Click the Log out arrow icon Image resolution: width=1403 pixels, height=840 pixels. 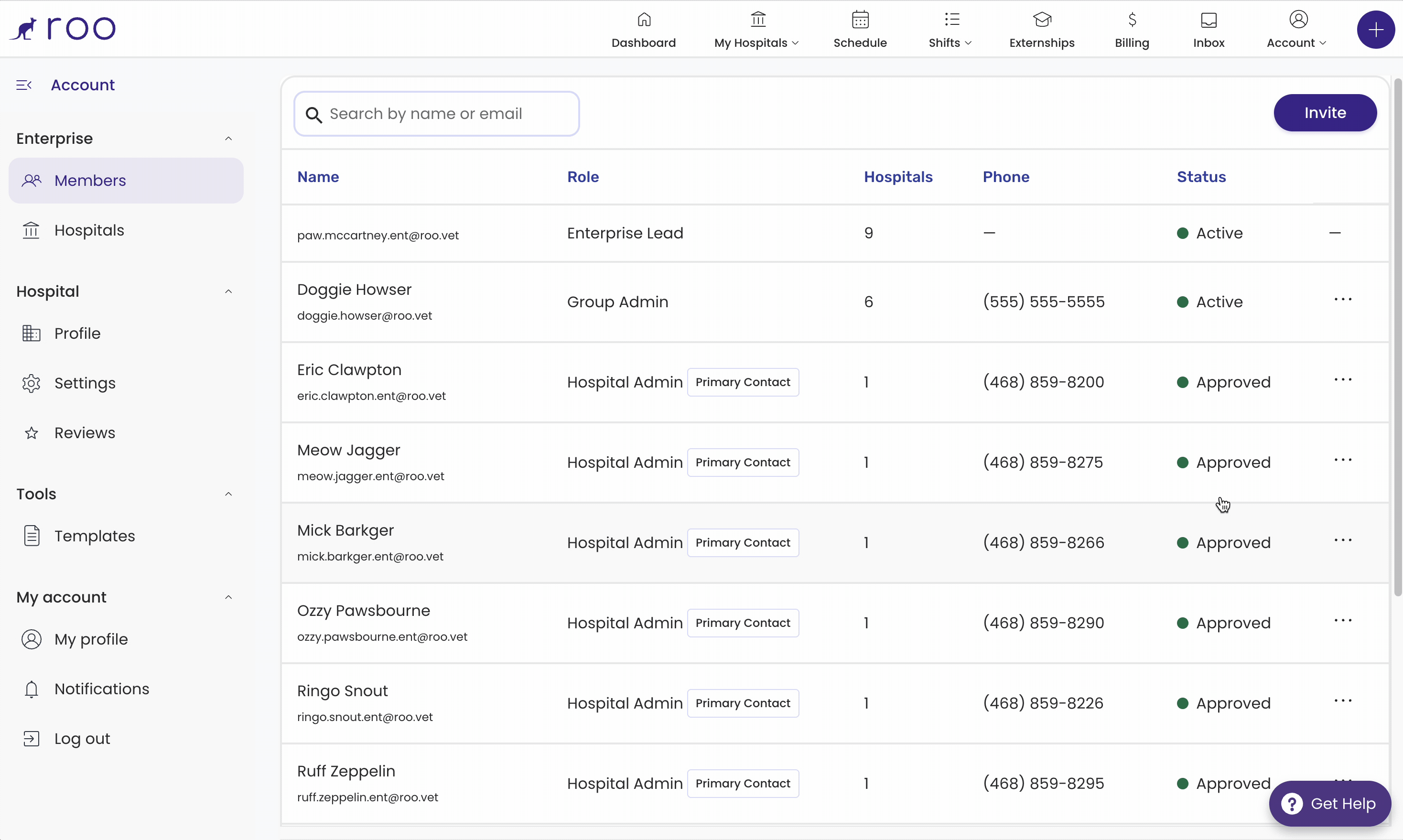tap(31, 739)
